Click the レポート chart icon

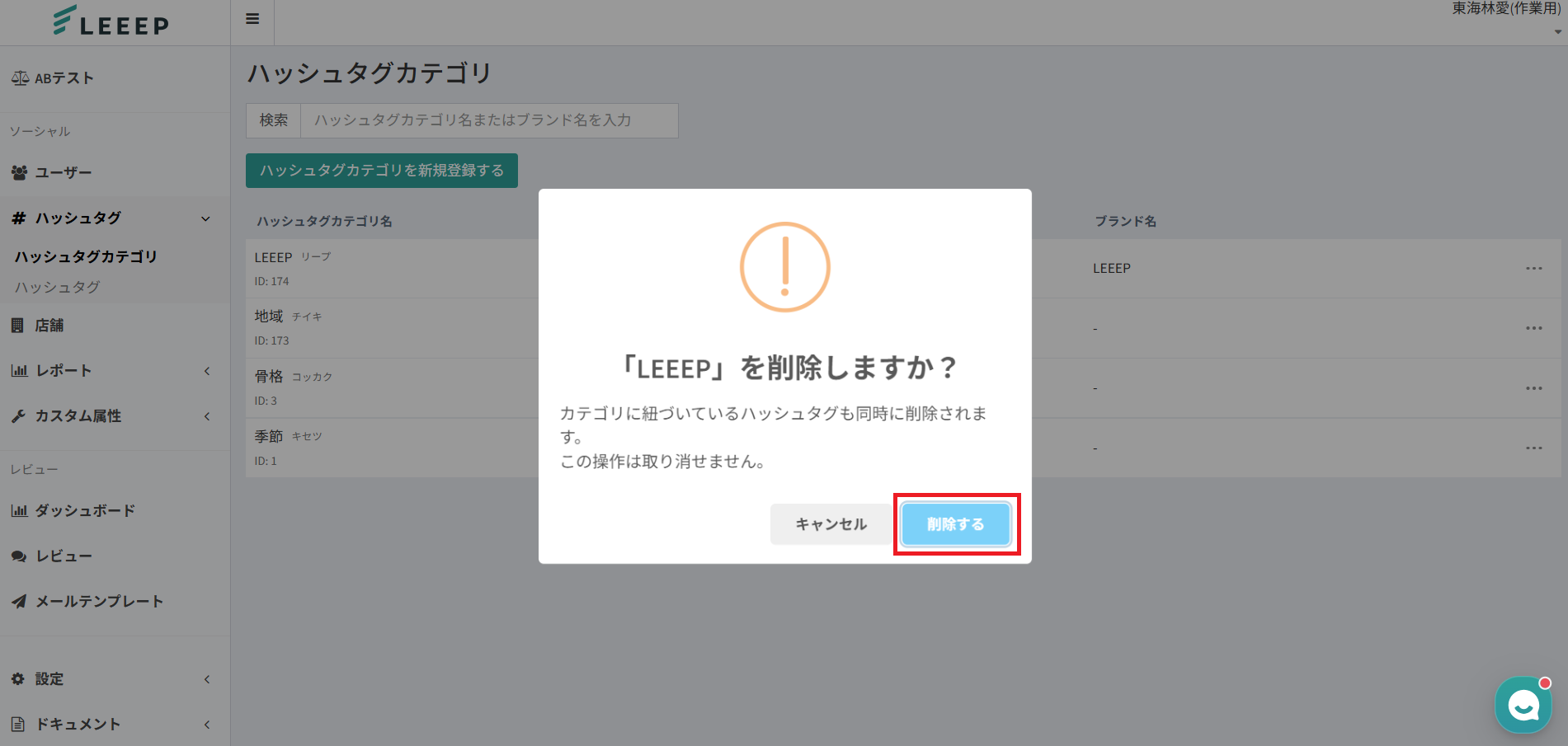(19, 371)
